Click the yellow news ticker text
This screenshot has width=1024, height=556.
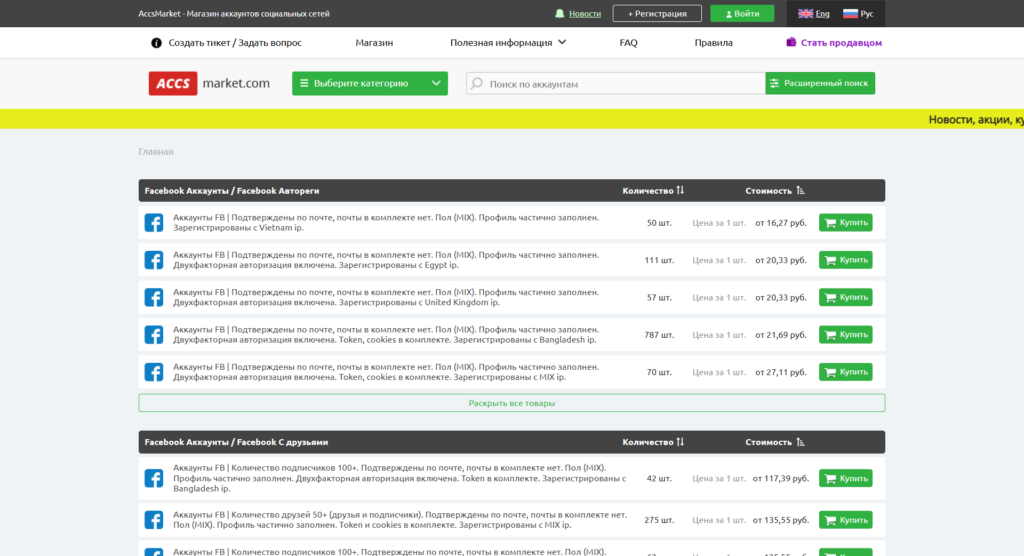coord(976,120)
